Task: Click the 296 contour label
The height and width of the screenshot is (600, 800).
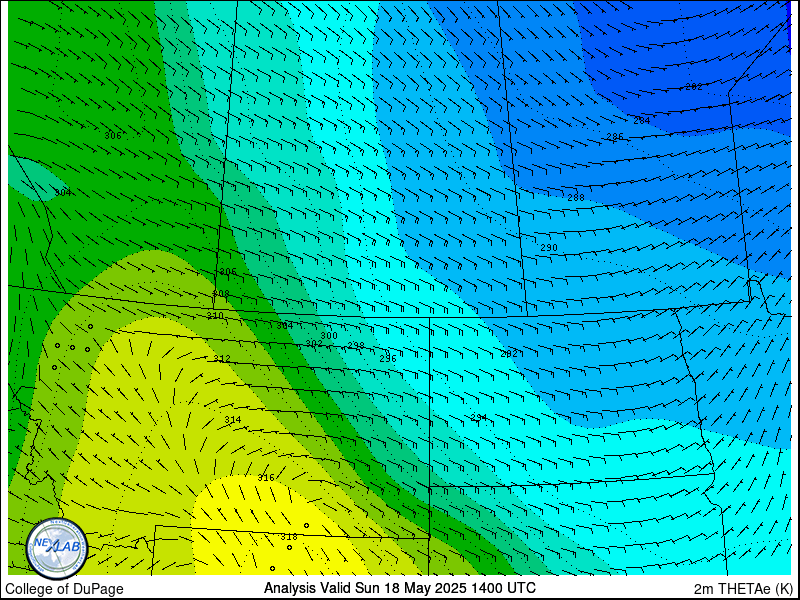Action: pos(388,359)
